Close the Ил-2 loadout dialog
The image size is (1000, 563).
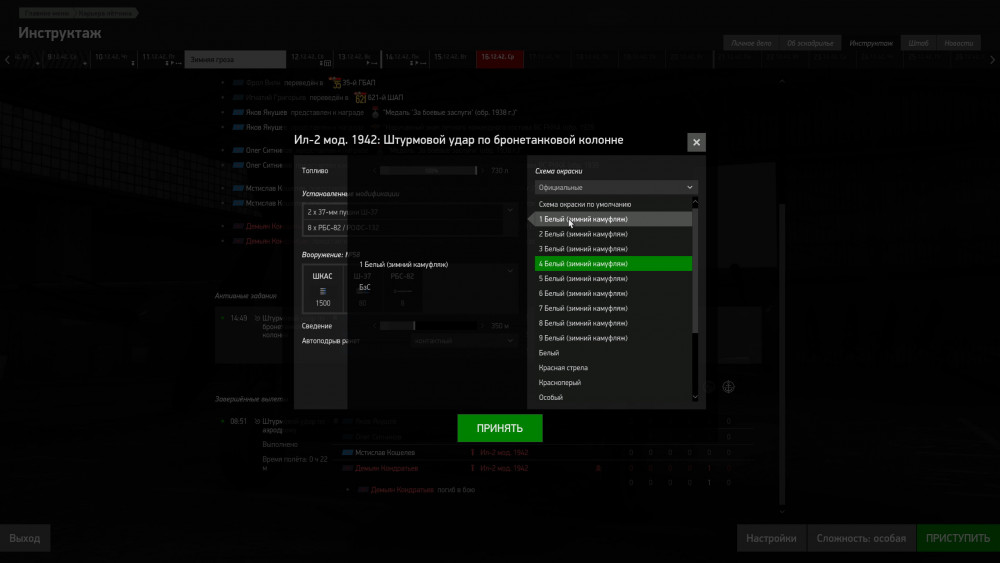pos(696,142)
